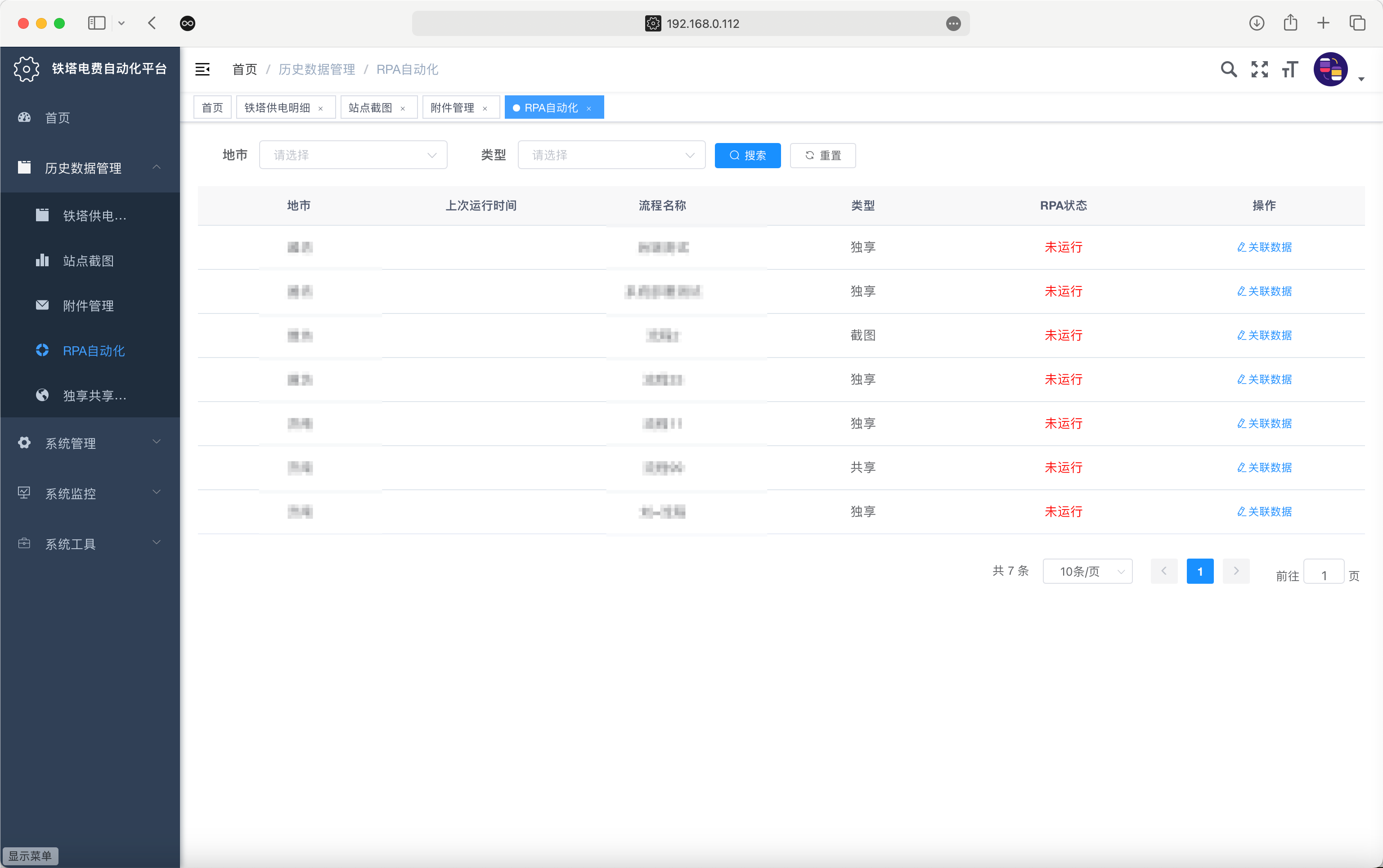Image resolution: width=1383 pixels, height=868 pixels.
Task: Click Safari's download indicator icon
Action: tap(1256, 23)
